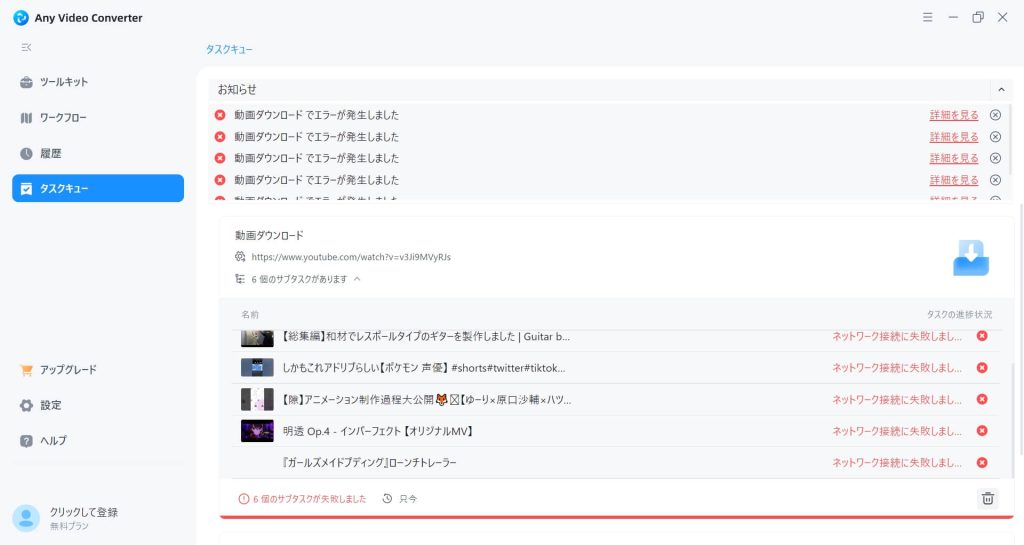The height and width of the screenshot is (545, 1024).
Task: Click failed status icon for アニメーション row
Action: (982, 399)
